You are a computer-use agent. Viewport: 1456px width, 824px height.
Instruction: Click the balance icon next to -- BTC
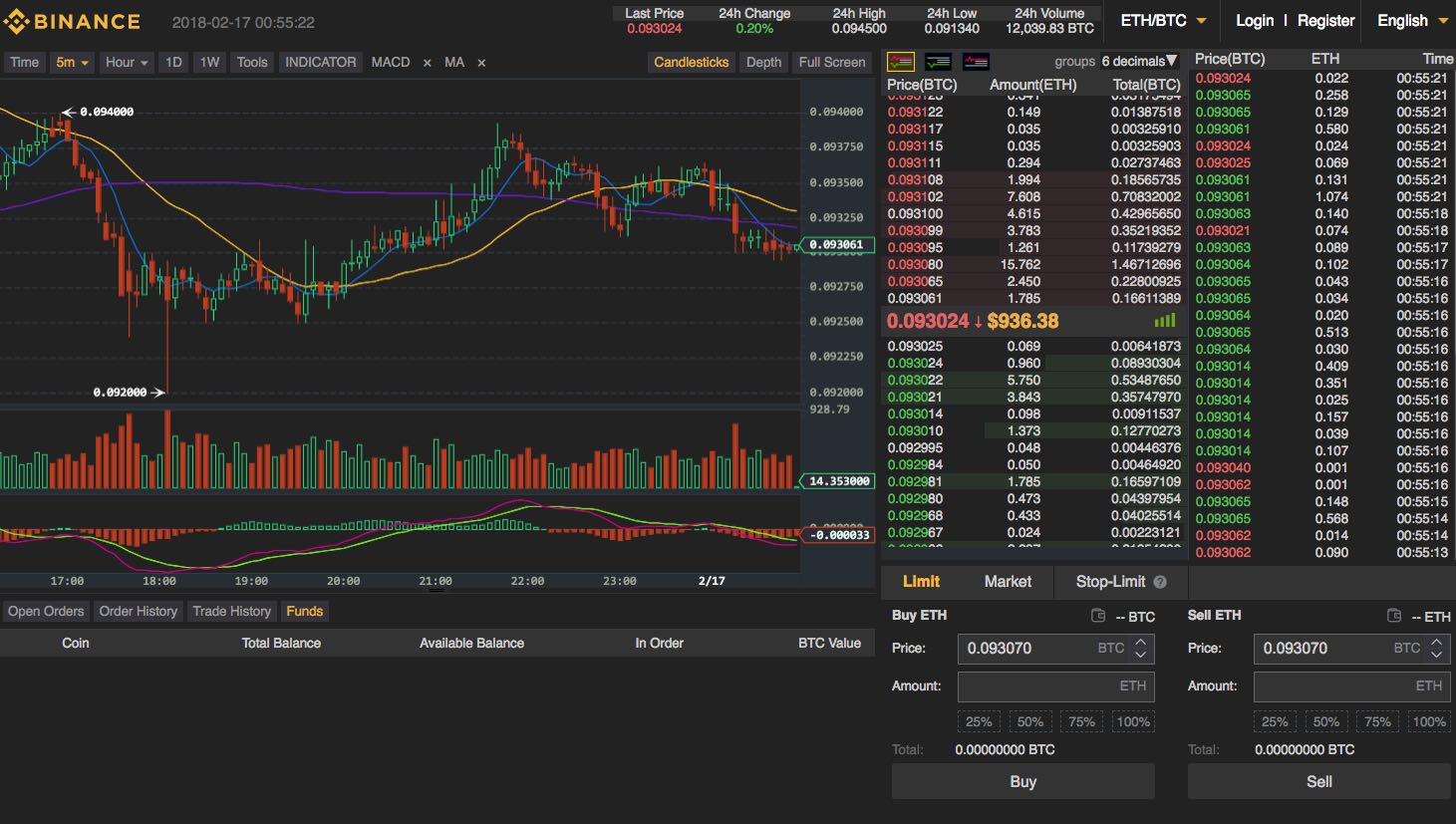[1098, 616]
